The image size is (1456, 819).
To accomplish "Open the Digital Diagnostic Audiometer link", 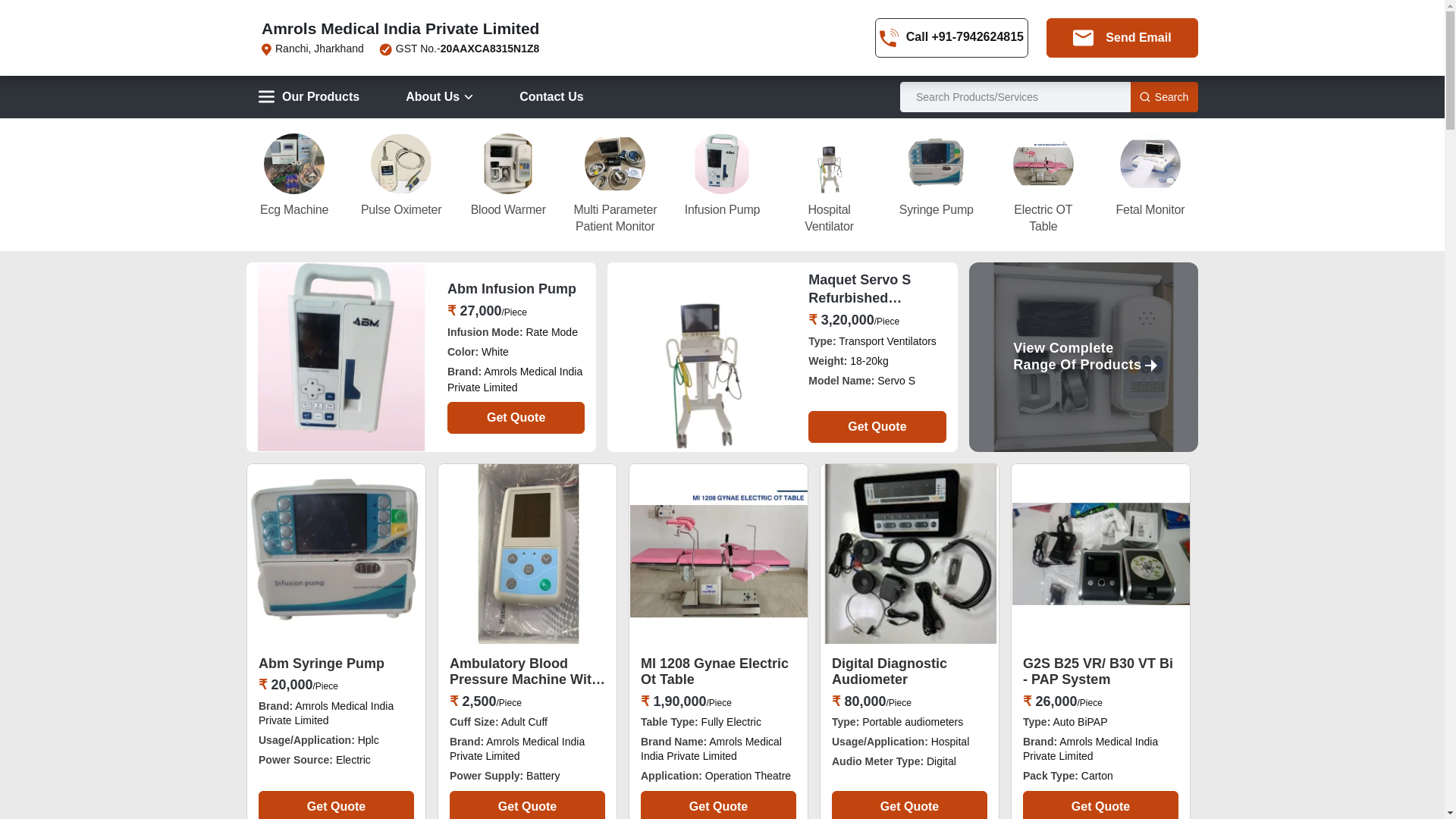I will (890, 672).
